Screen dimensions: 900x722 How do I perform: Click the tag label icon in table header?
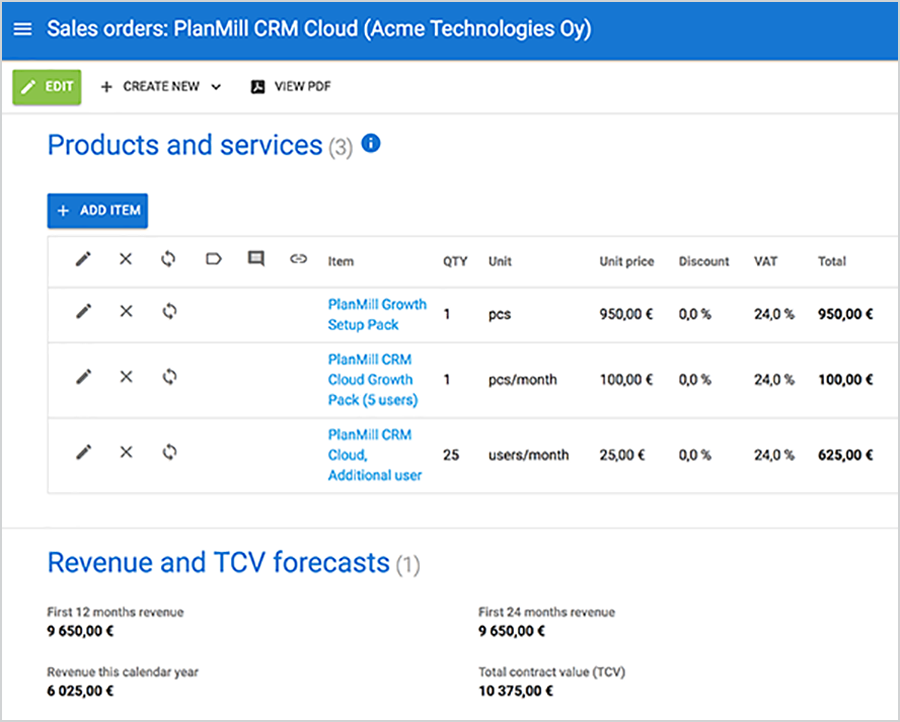click(214, 259)
